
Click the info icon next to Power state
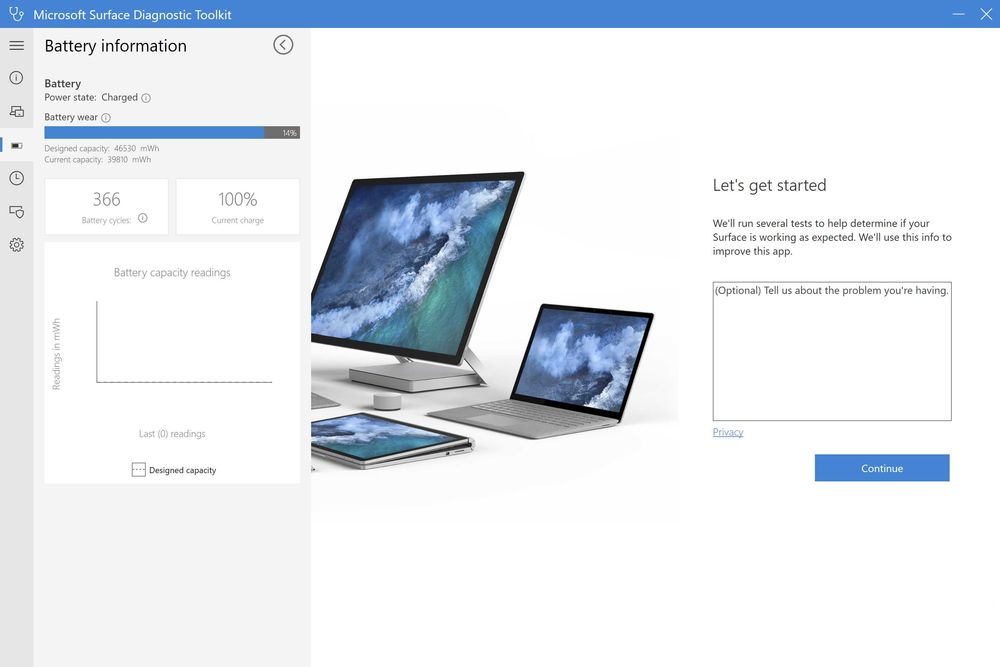coord(146,98)
